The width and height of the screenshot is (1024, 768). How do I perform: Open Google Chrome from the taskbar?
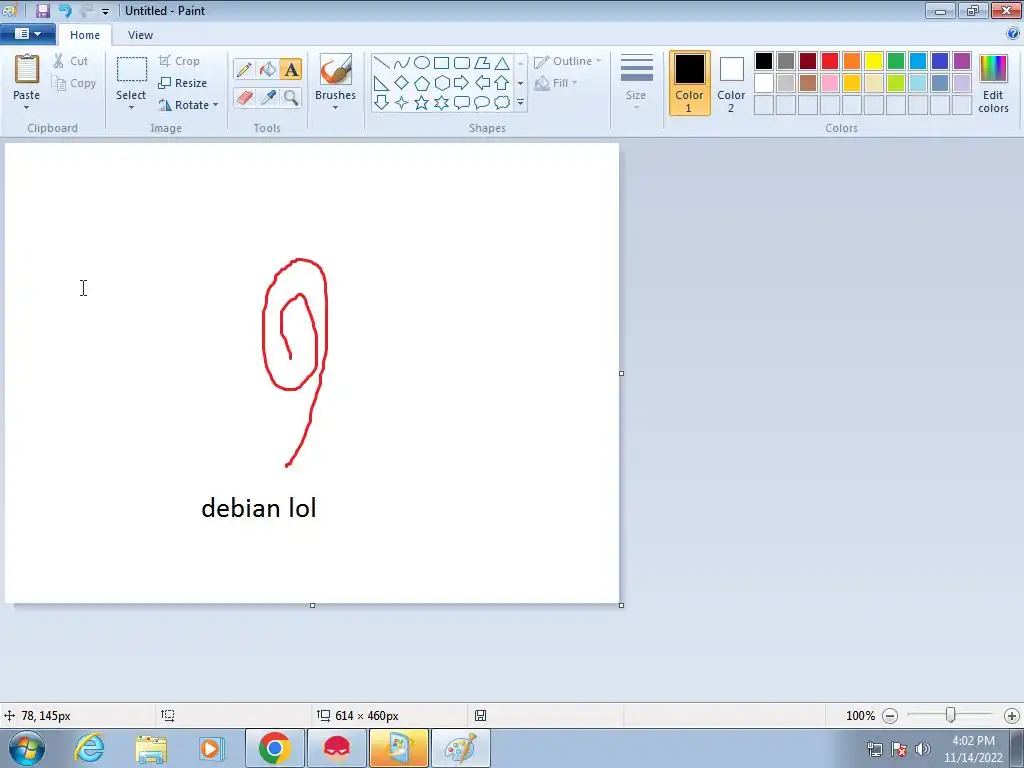click(274, 748)
